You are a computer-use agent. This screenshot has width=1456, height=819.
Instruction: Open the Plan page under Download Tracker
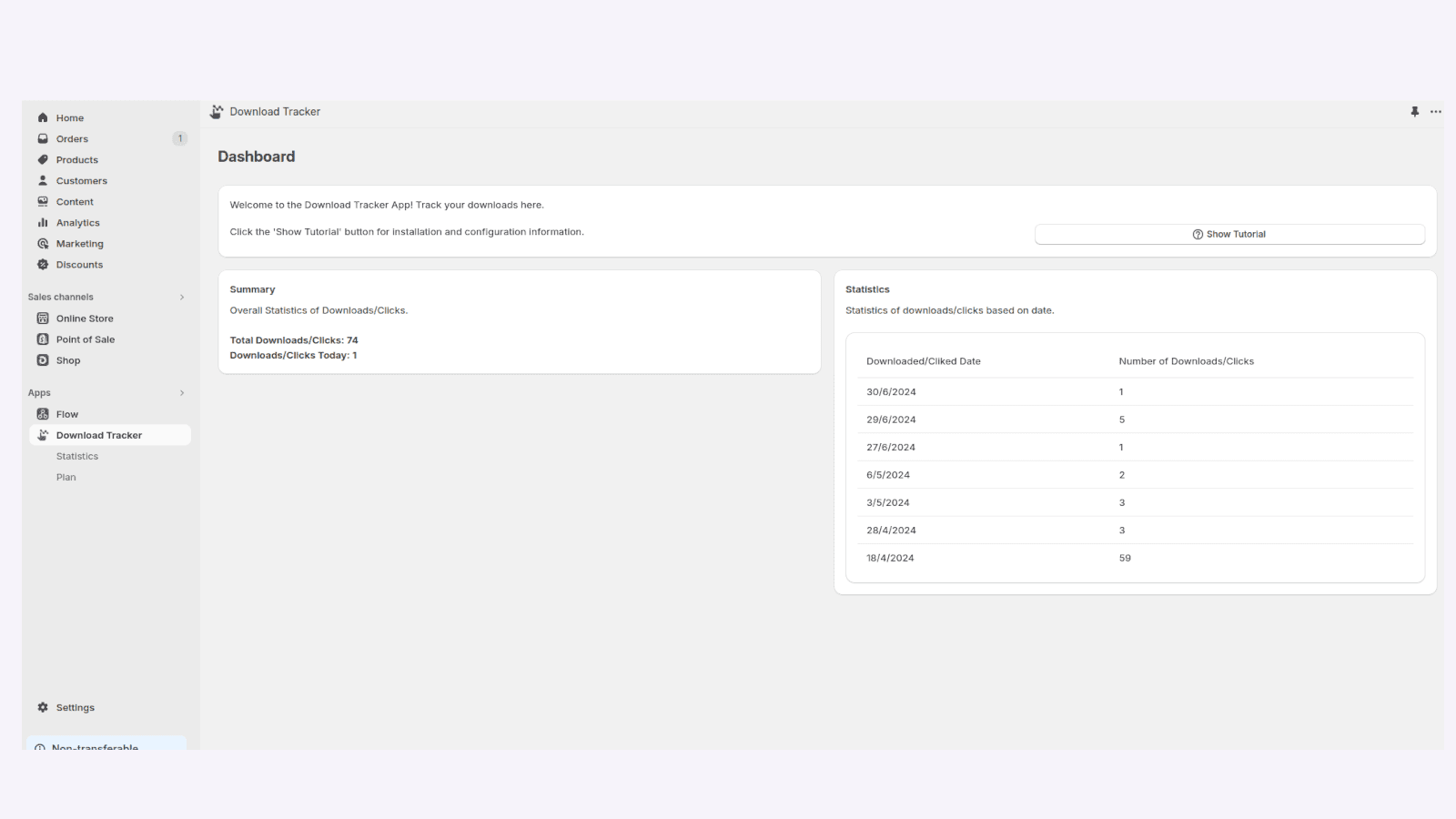tap(66, 476)
